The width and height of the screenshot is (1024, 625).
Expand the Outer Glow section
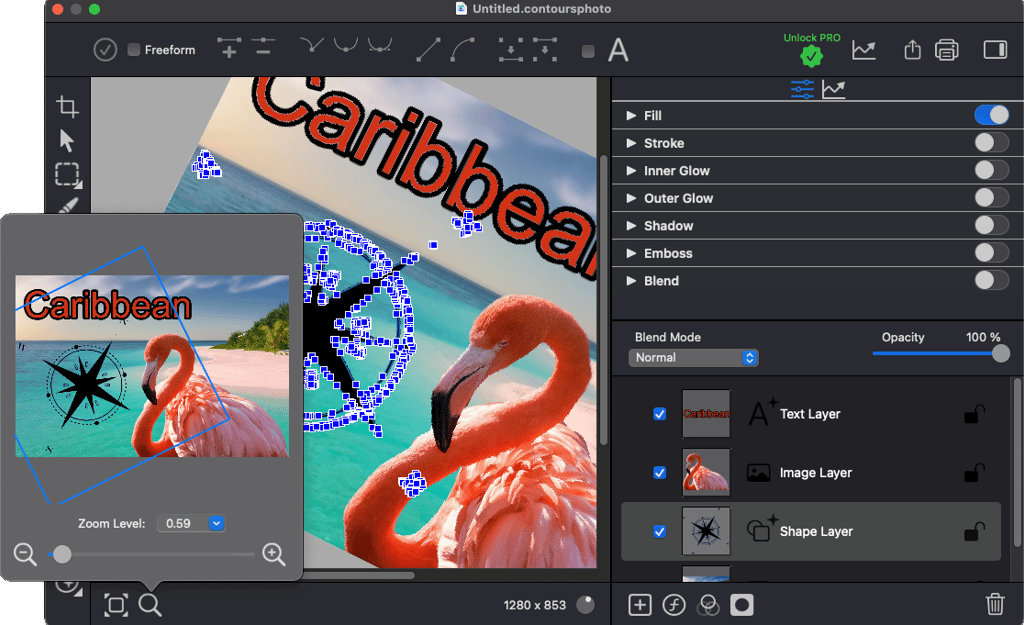click(x=631, y=198)
